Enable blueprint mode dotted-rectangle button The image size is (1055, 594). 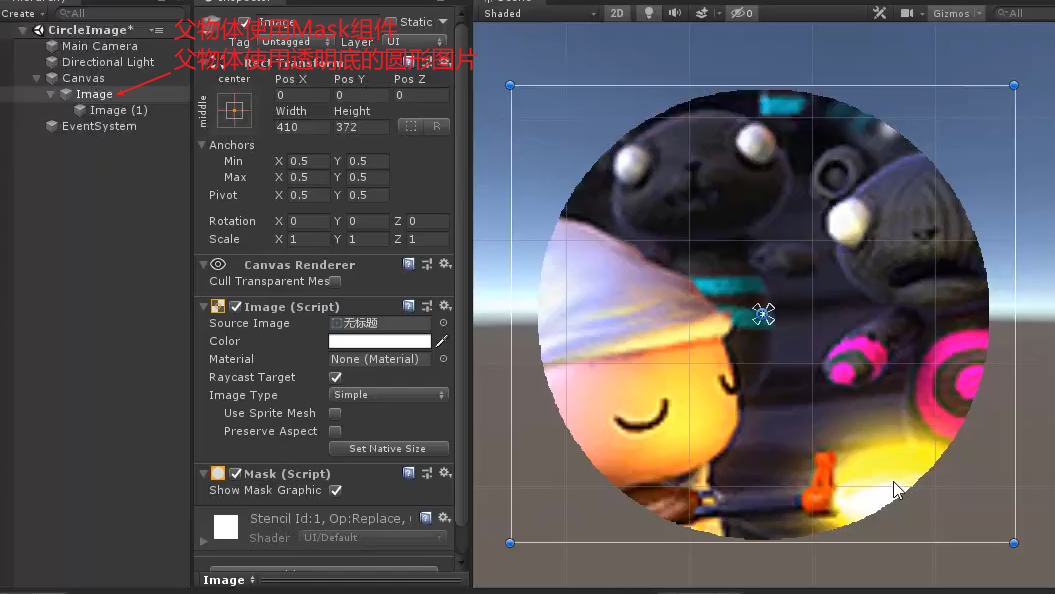tap(410, 126)
